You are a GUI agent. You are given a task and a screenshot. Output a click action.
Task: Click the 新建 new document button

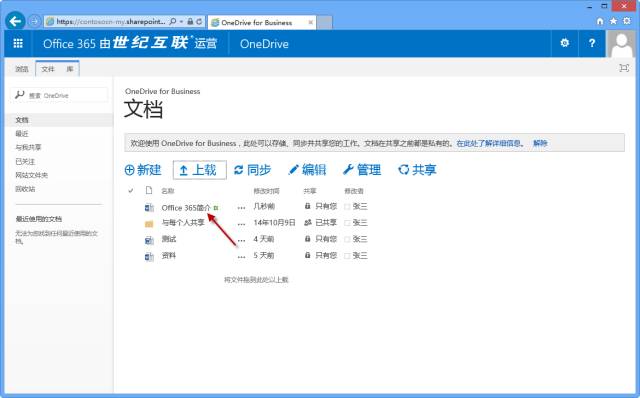coord(143,170)
